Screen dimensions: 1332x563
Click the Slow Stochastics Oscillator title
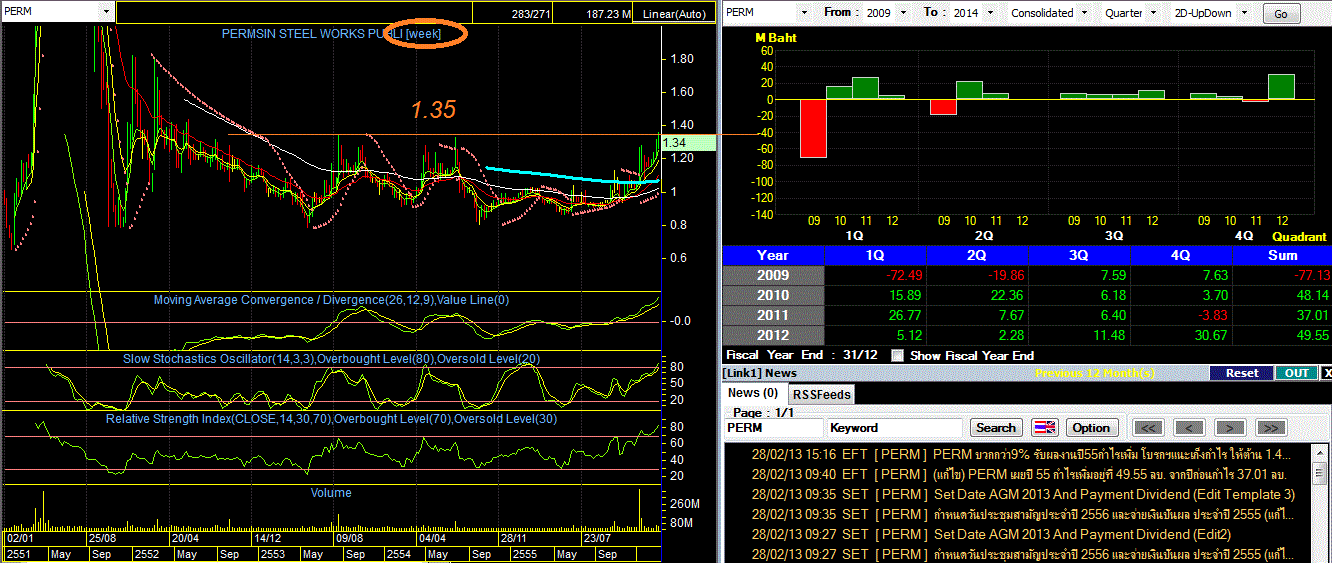pyautogui.click(x=333, y=358)
